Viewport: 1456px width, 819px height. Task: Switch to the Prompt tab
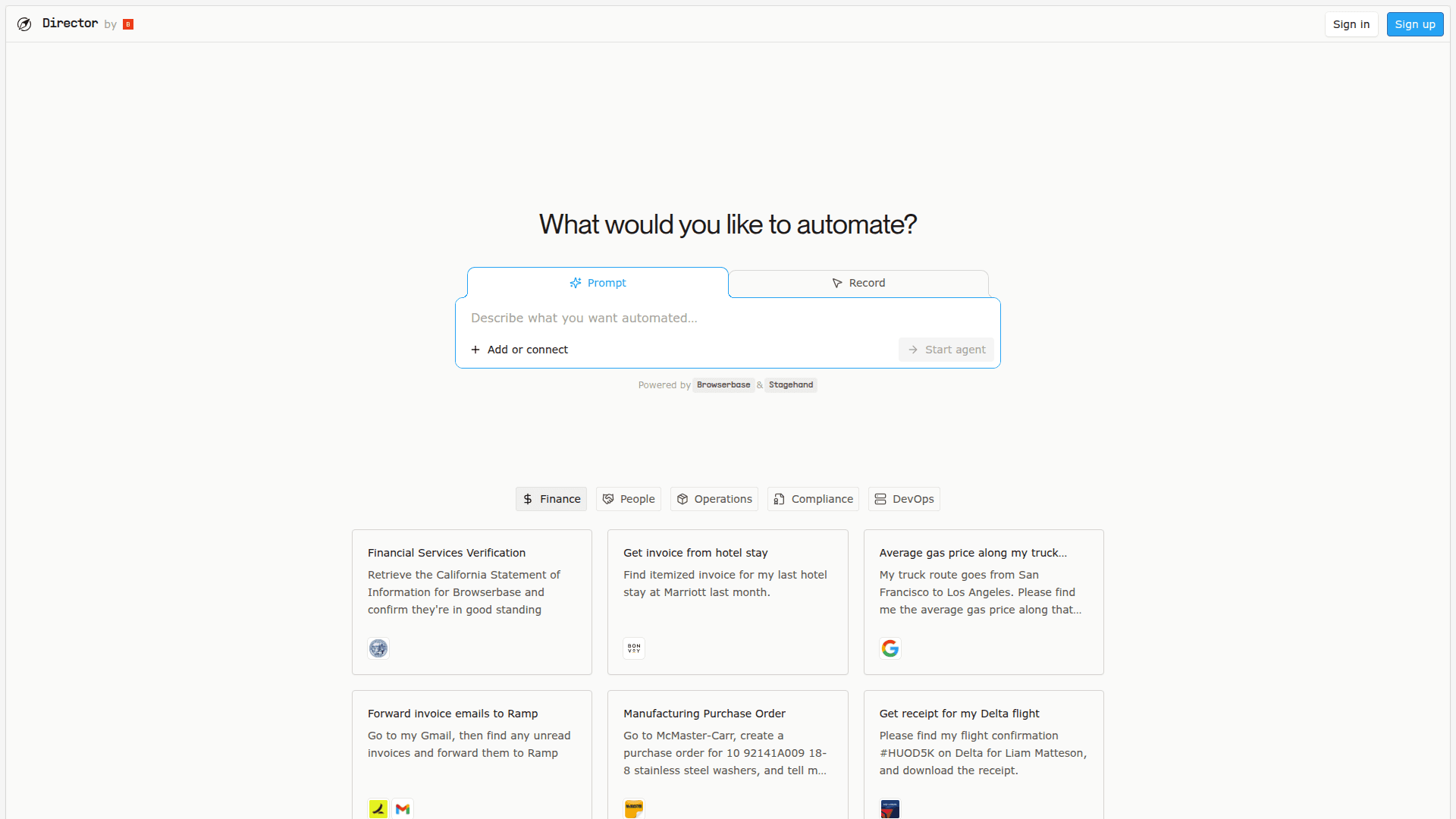(x=598, y=283)
